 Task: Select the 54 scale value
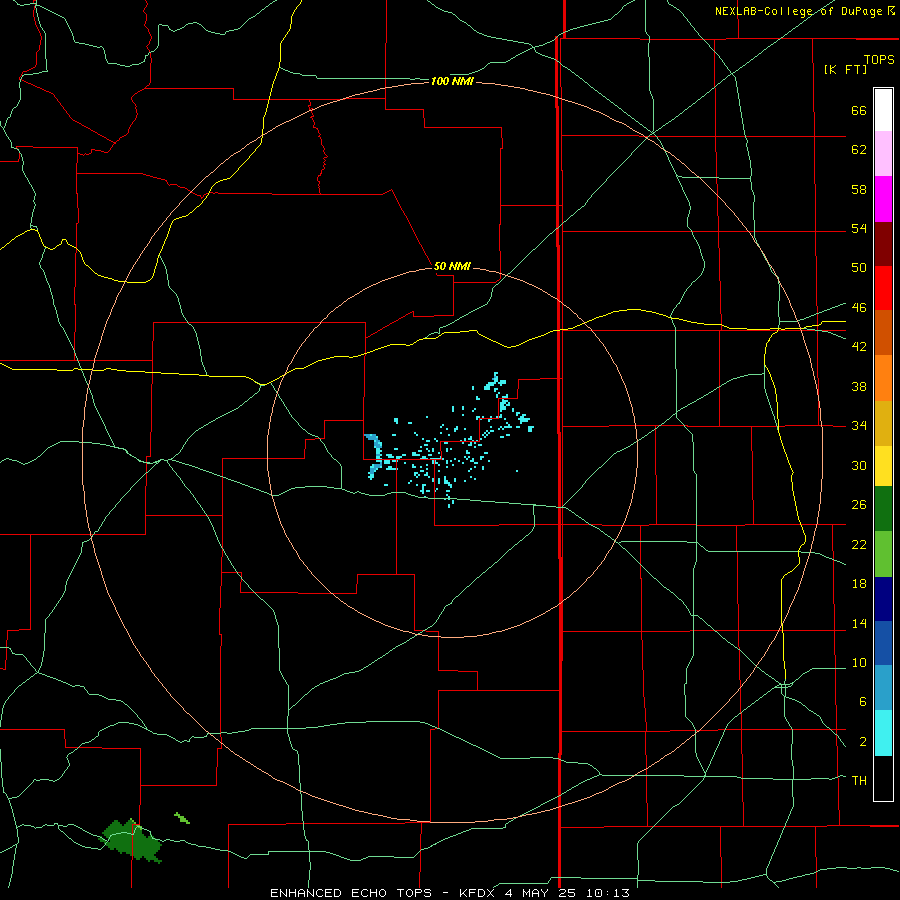click(x=859, y=228)
